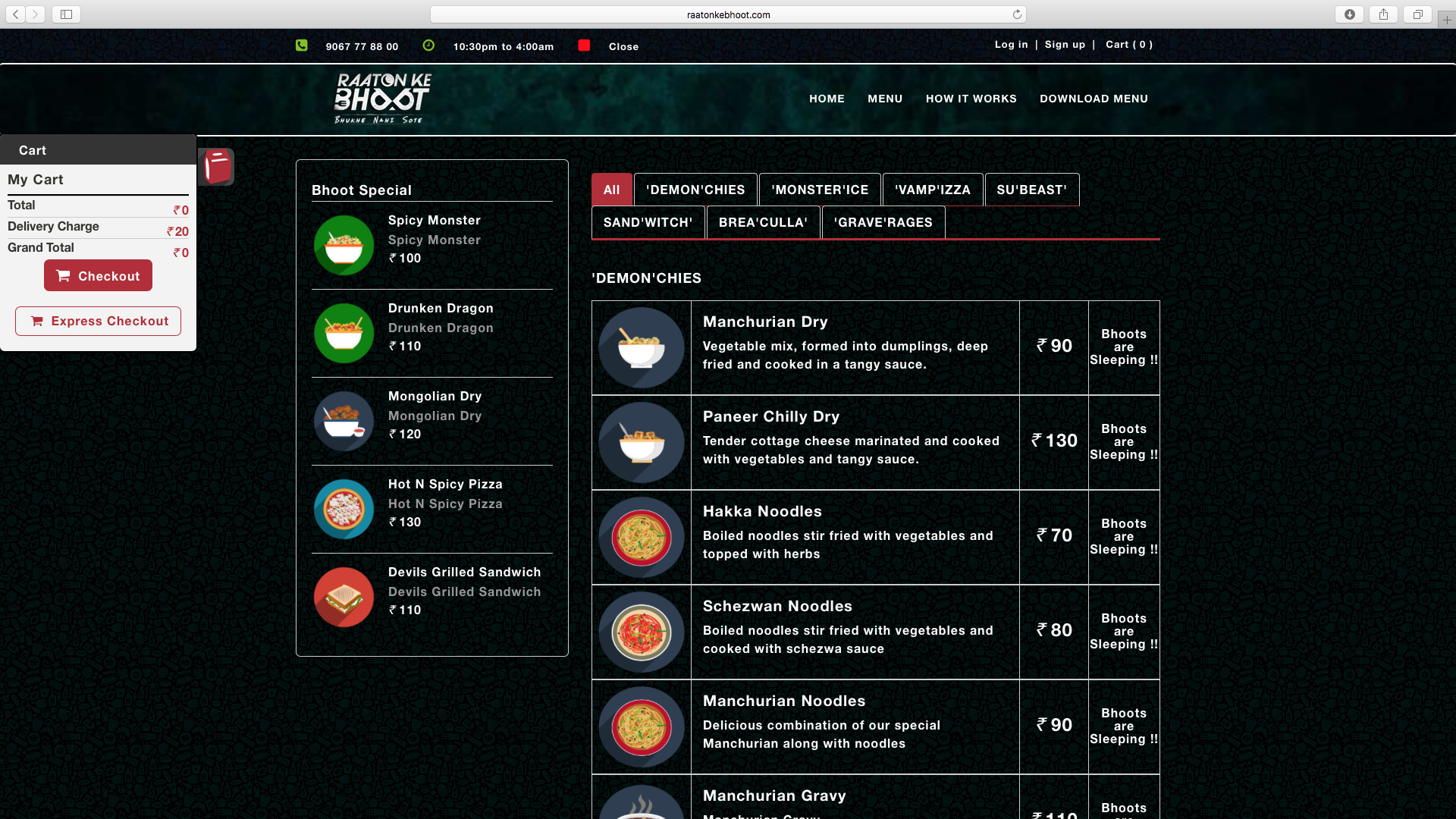Viewport: 1456px width, 819px height.
Task: Click the cart icon inside the Checkout button
Action: click(64, 275)
